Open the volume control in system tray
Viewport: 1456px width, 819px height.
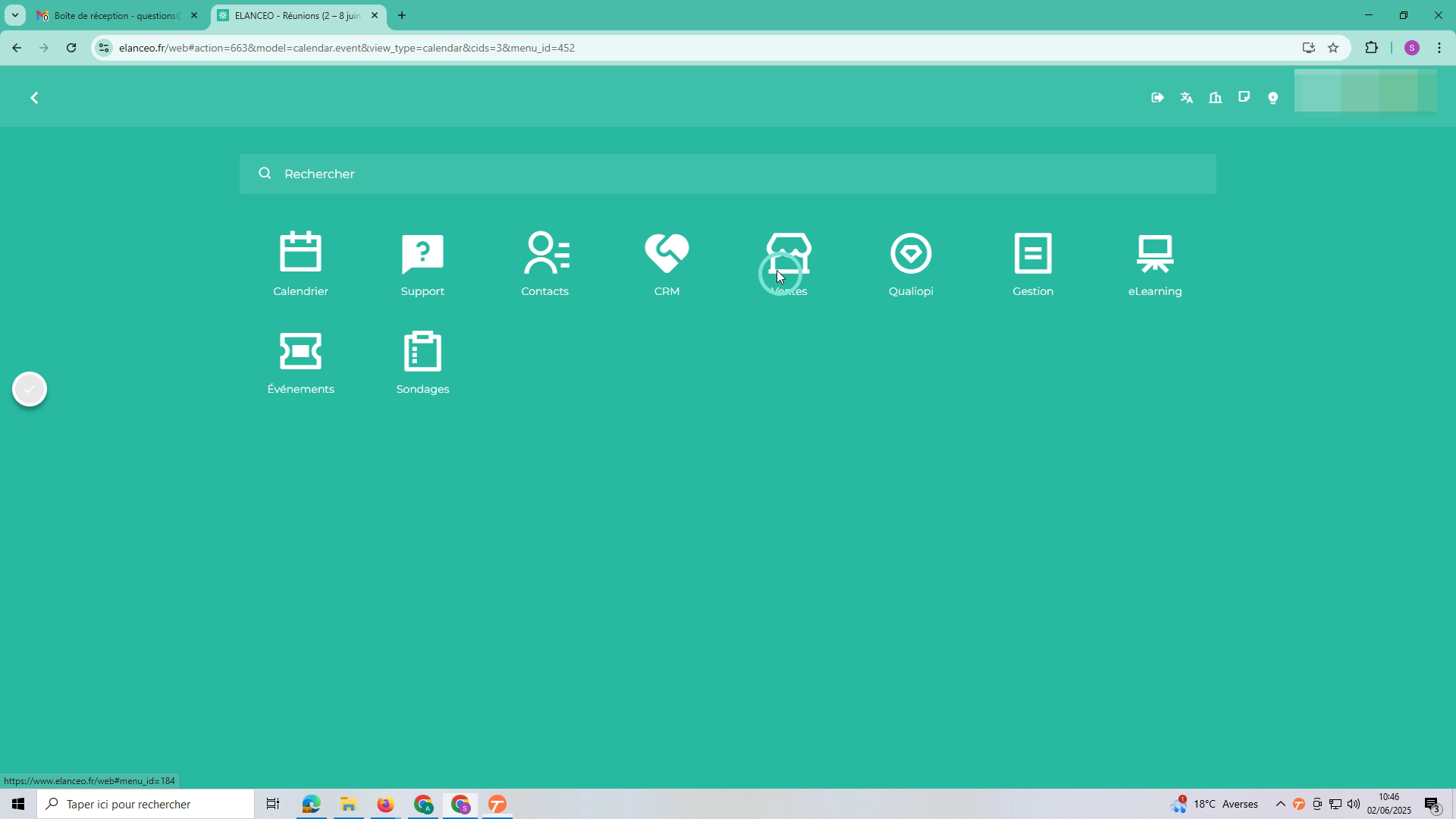tap(1354, 804)
